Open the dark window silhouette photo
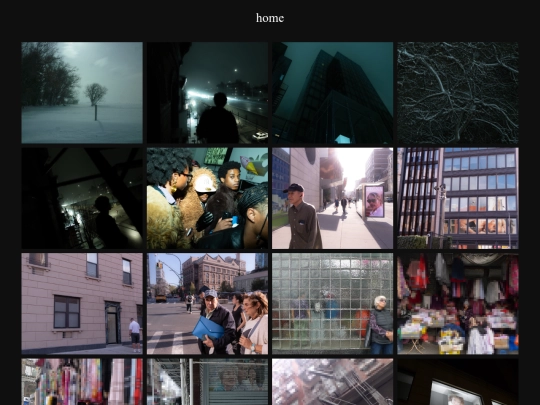The width and height of the screenshot is (540, 405). pos(82,198)
